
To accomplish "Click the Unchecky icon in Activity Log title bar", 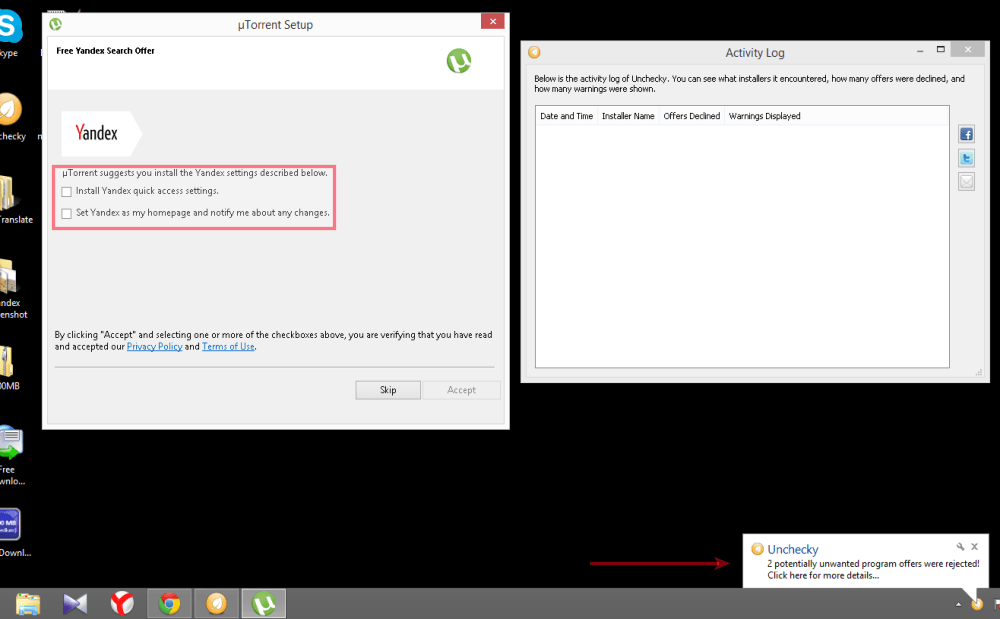I will click(x=534, y=52).
